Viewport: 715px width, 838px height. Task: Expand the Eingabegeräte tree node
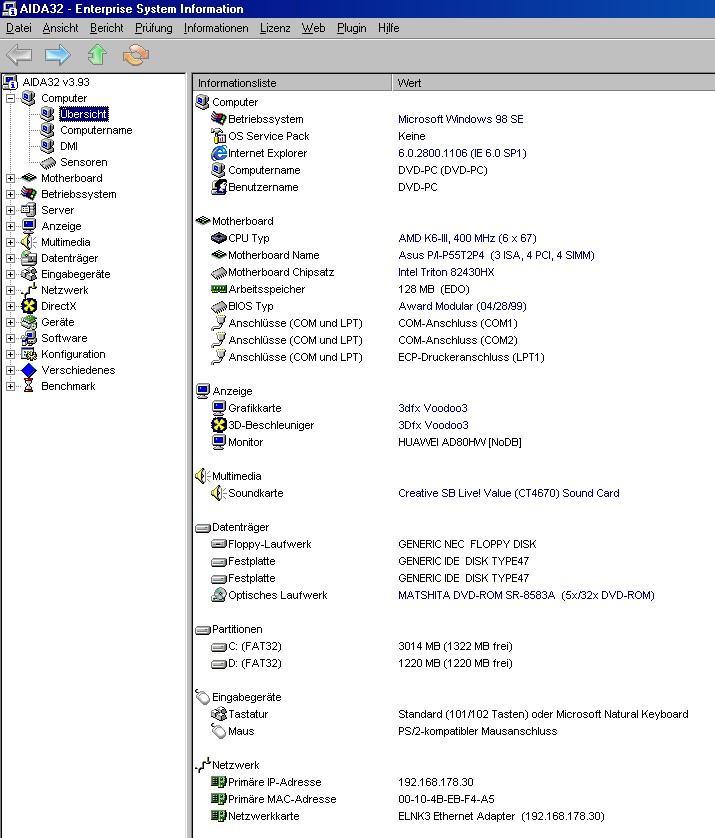(x=10, y=274)
